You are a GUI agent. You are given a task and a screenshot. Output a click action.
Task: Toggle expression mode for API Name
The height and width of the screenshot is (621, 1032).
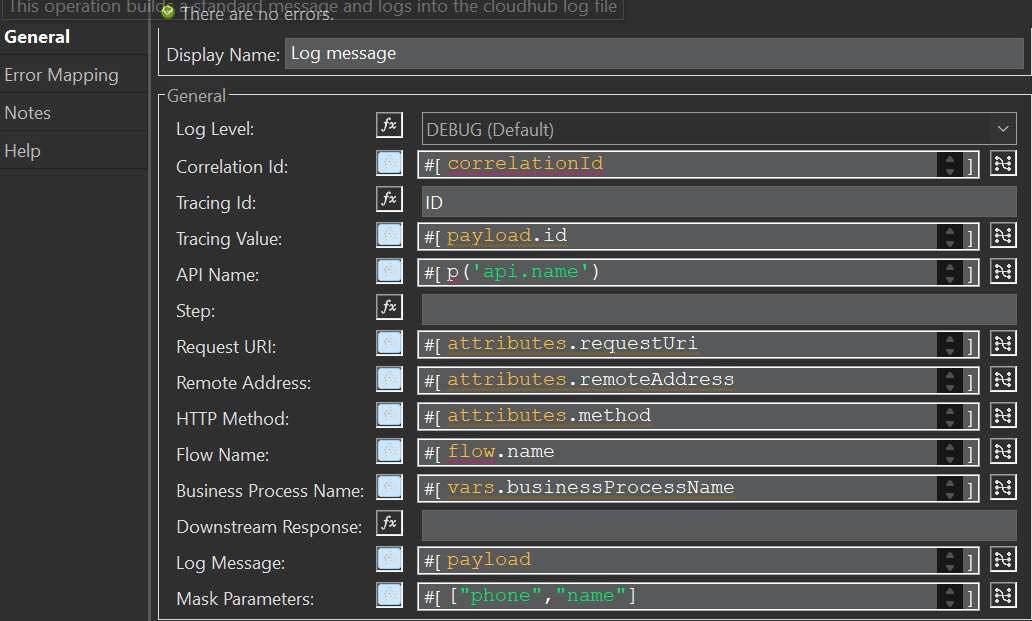(x=389, y=270)
